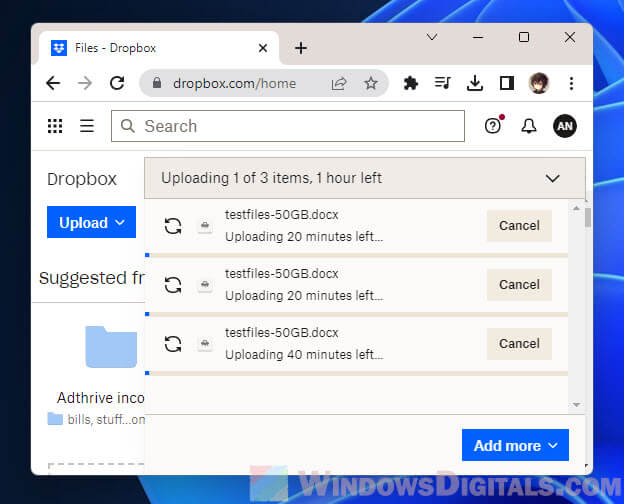Click sync icon of second upload item

(173, 285)
